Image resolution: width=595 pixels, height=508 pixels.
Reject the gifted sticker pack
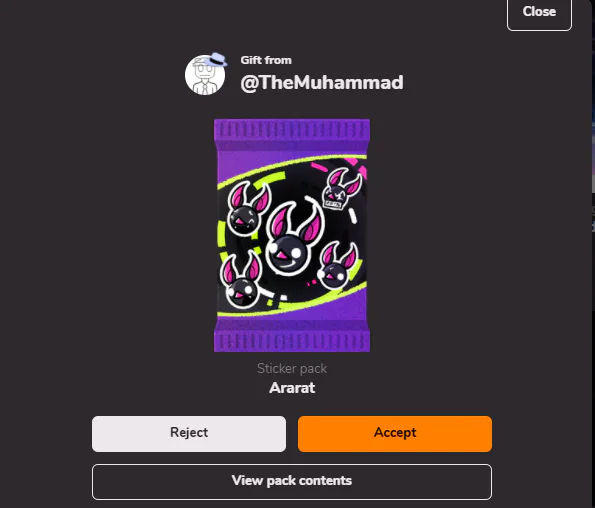tap(189, 434)
